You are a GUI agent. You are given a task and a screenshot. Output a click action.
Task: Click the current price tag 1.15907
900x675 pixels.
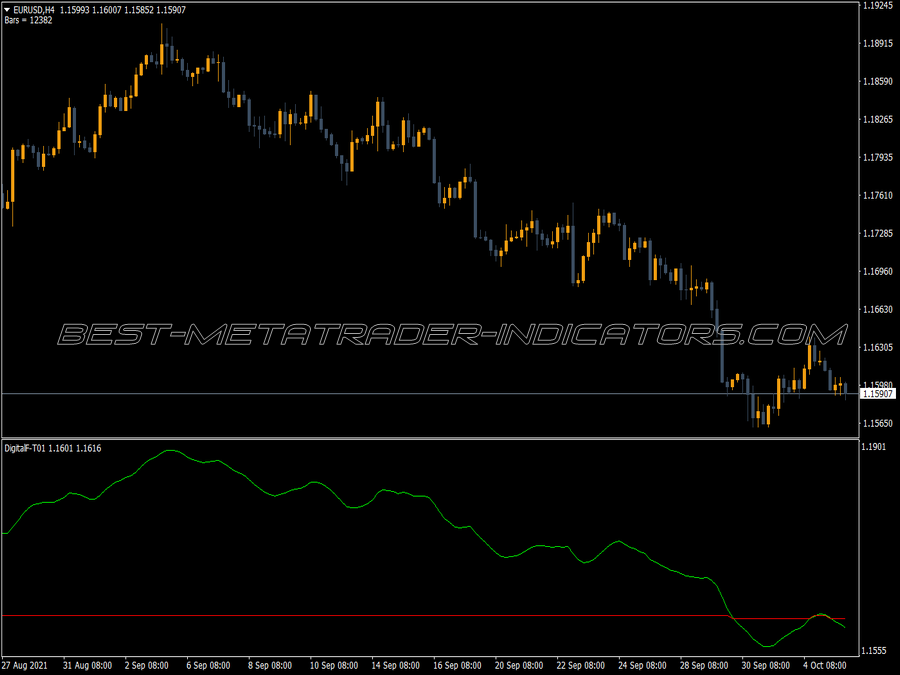tap(878, 394)
